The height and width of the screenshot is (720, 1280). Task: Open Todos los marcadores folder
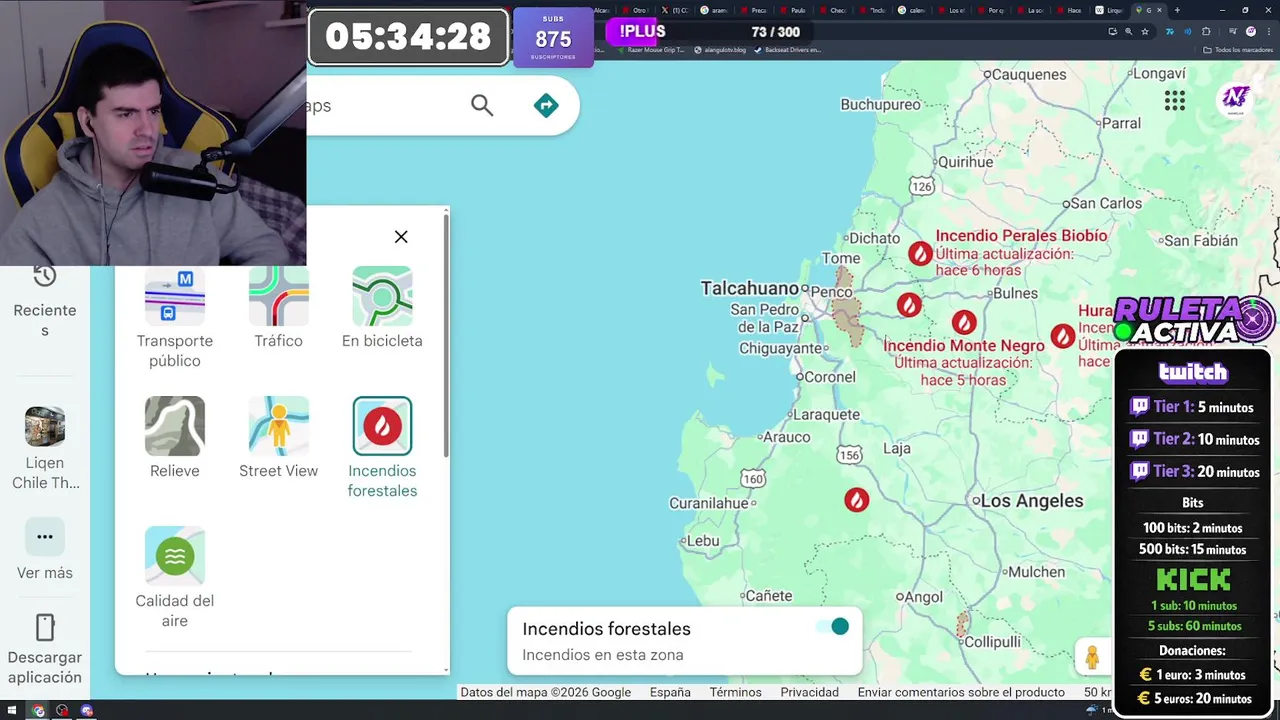[1239, 50]
